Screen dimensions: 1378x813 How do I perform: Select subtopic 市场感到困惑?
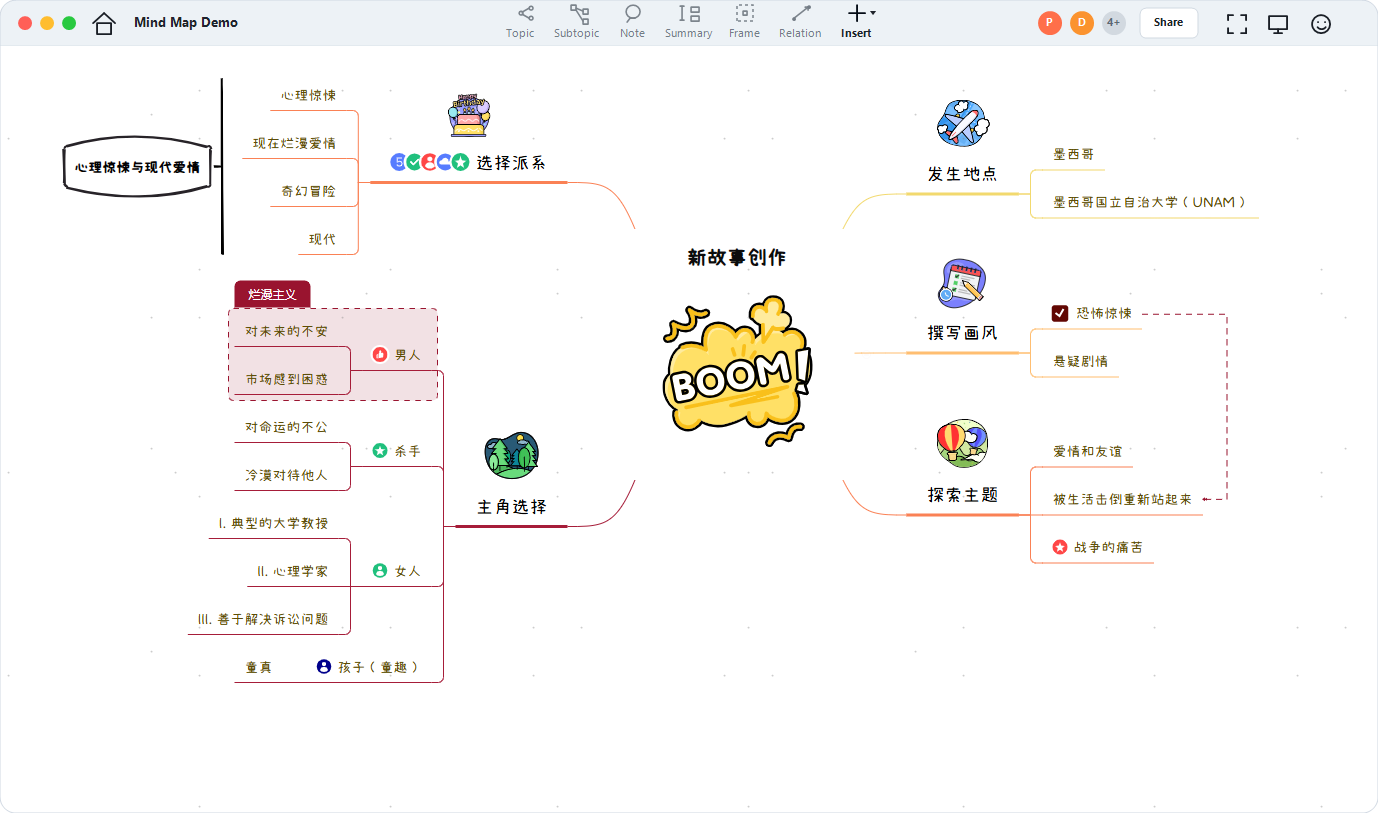[287, 379]
